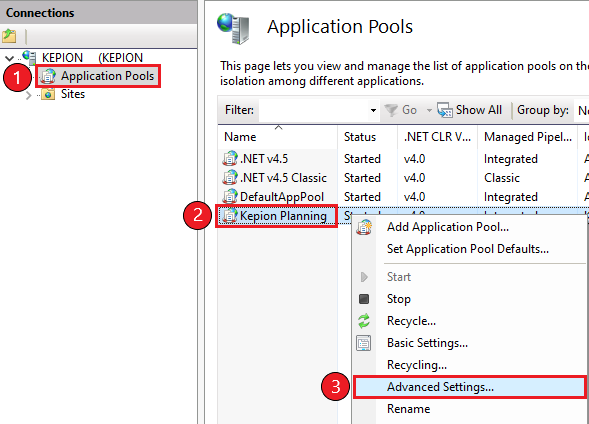The image size is (589, 424).
Task: Click the Start play-arrow icon
Action: click(364, 277)
